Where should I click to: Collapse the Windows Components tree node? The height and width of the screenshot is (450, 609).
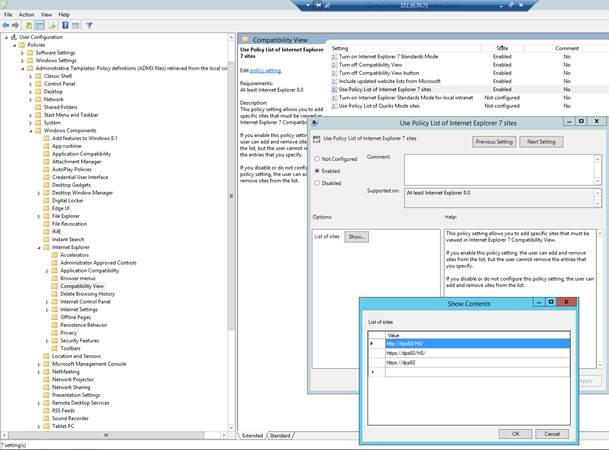point(31,131)
